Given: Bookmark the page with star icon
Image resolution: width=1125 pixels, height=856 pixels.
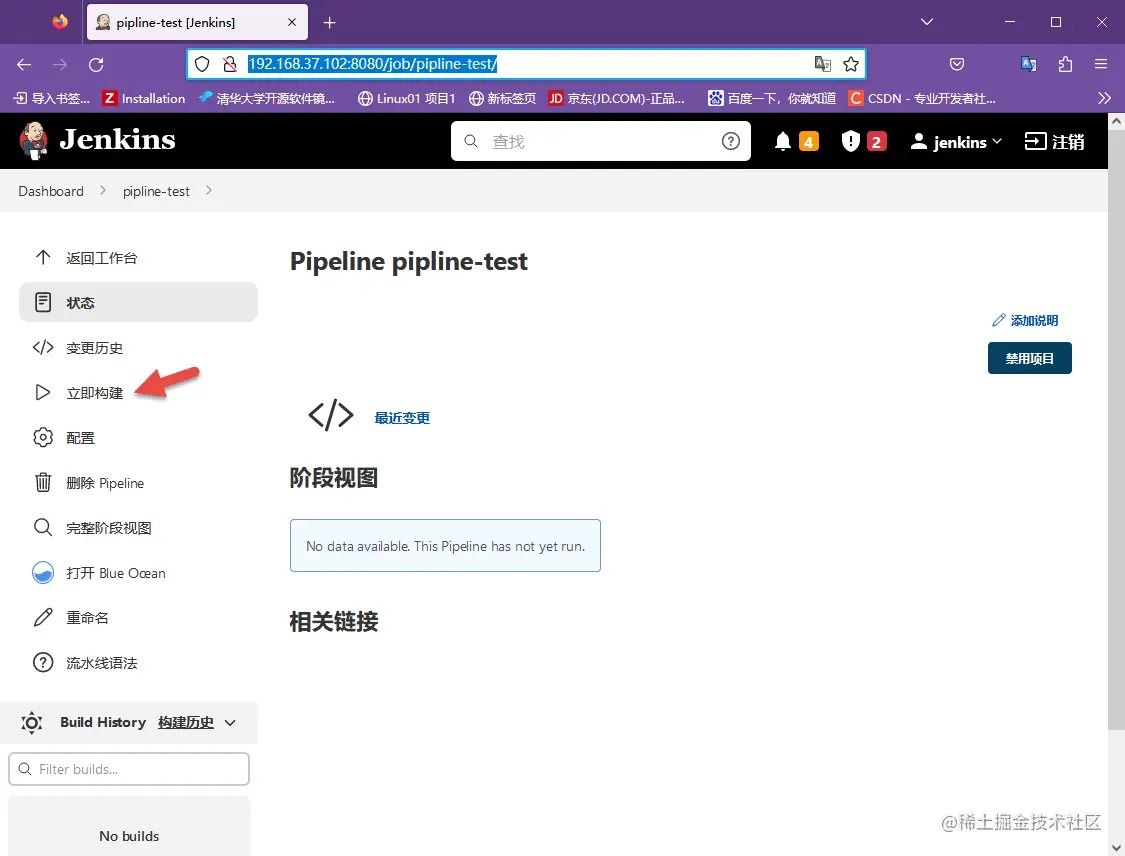Looking at the screenshot, I should tap(851, 64).
